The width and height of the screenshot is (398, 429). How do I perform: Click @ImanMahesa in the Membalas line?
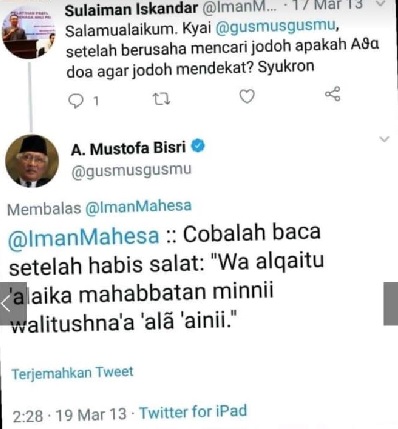coord(138,207)
